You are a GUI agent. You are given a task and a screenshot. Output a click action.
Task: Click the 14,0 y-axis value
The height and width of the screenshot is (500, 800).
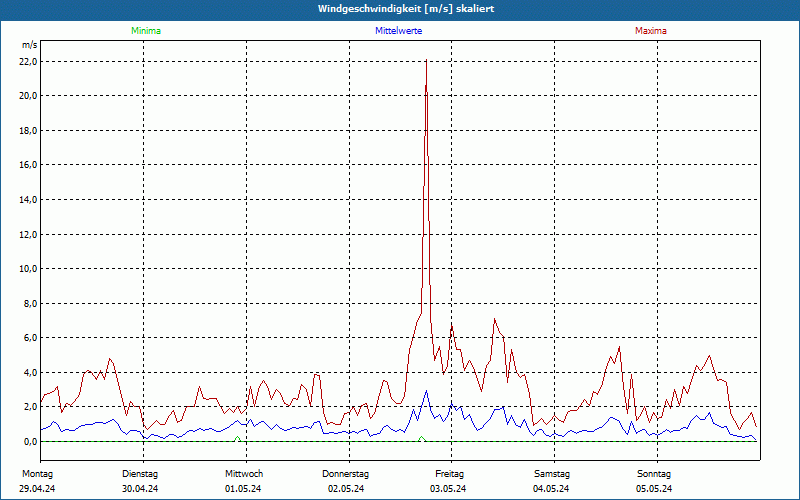(x=29, y=199)
